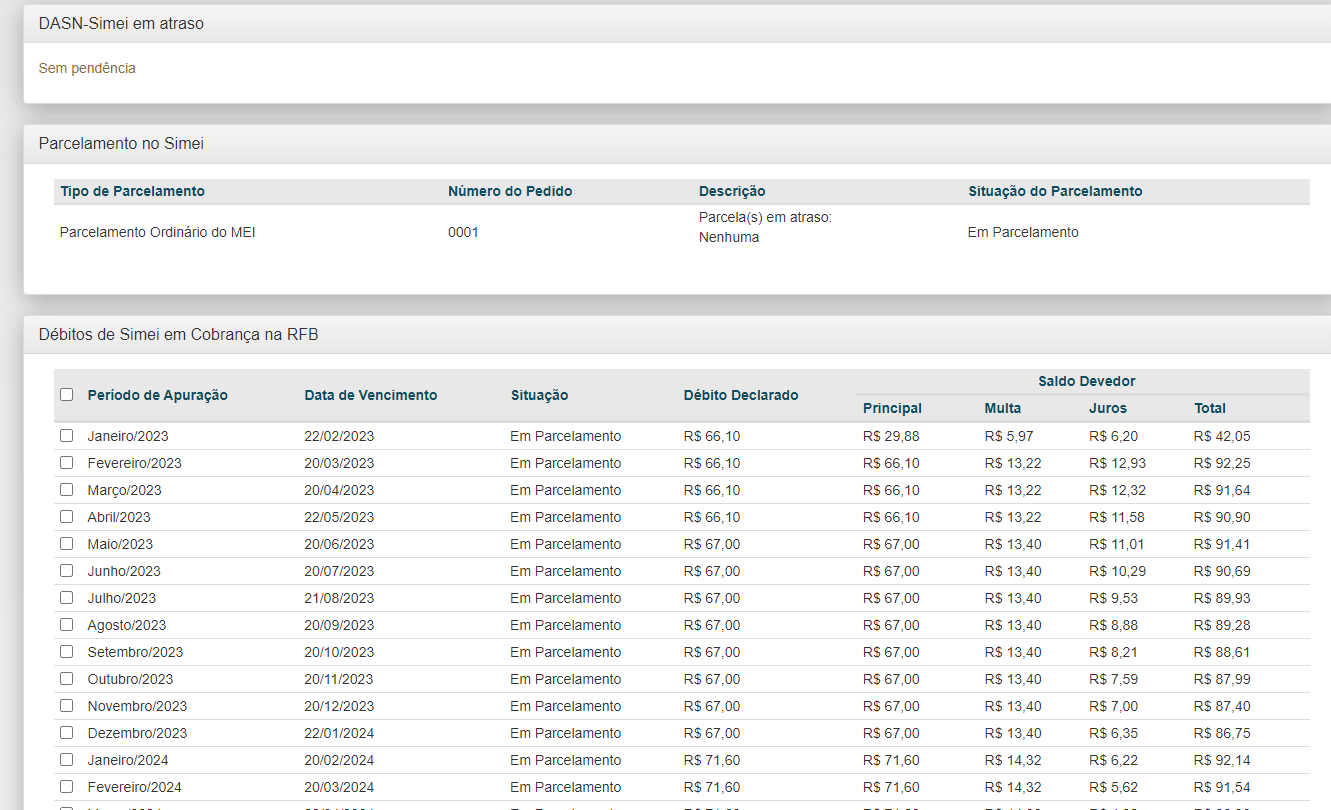Click interest 'R$ 5,62' in Fevereiro/2024 row
Viewport: 1331px width, 810px height.
1113,787
